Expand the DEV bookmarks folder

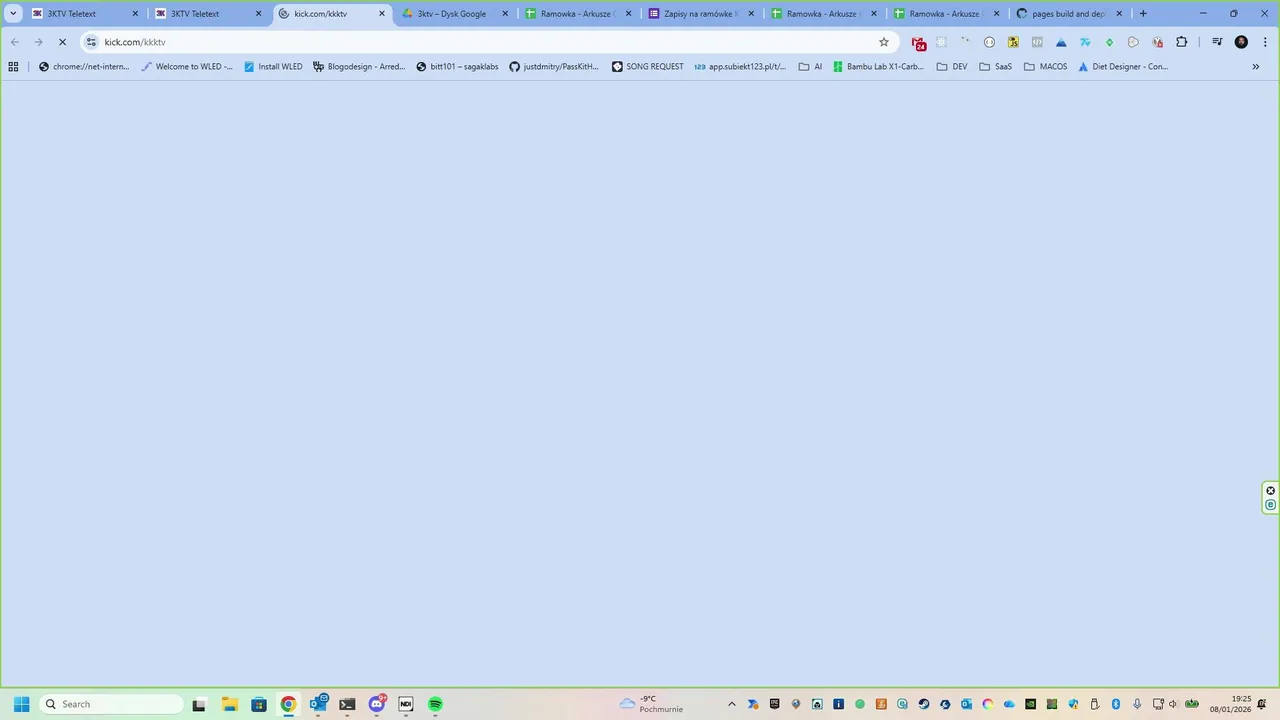tap(952, 67)
